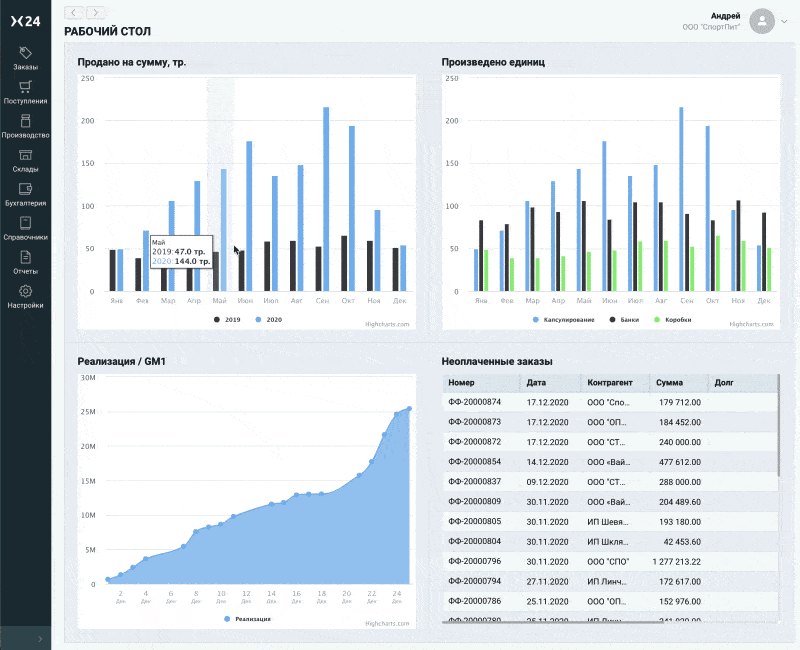
Task: Click the forward navigation arrow button
Action: point(95,13)
